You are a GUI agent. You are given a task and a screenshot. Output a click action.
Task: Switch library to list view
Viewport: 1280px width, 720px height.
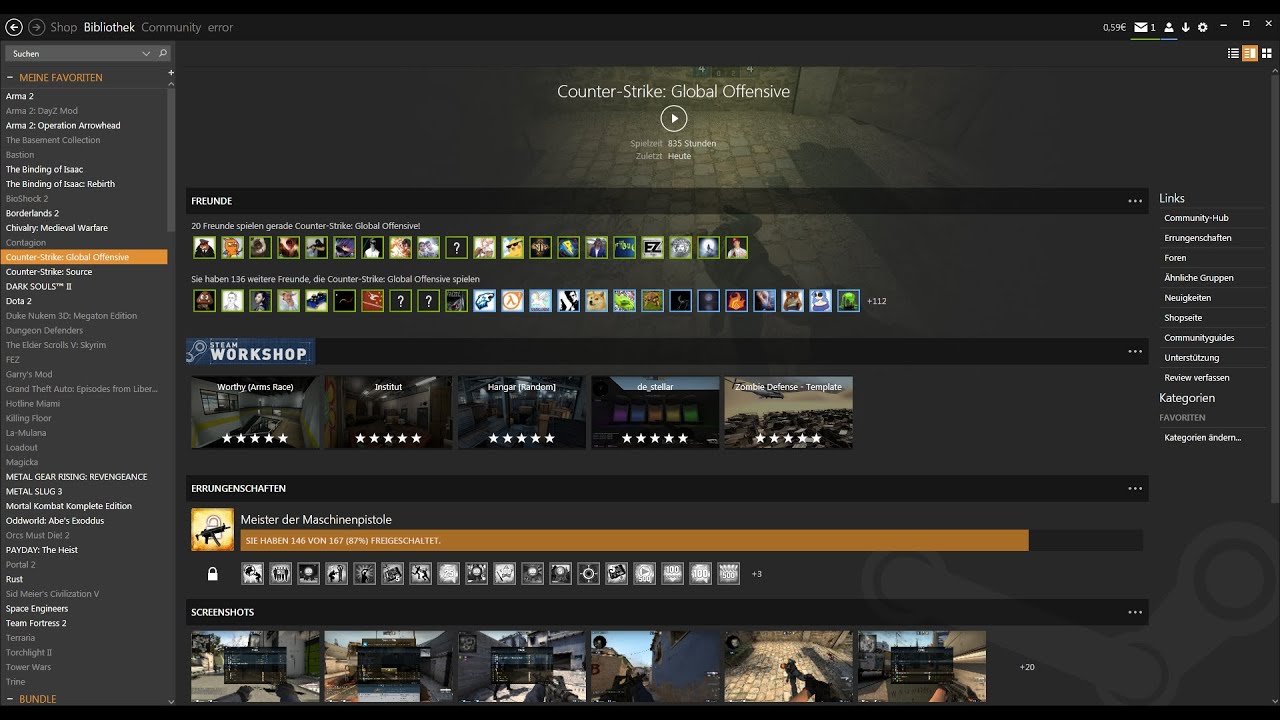(x=1233, y=54)
